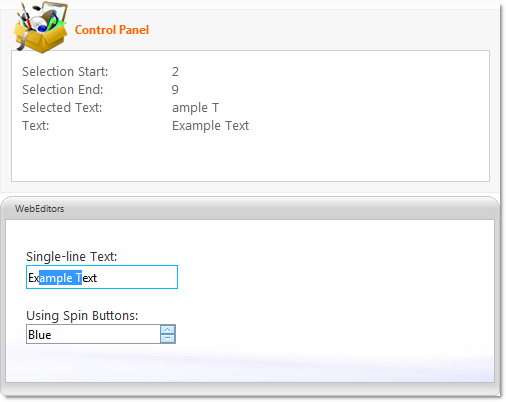Click the Selected Text label

point(62,108)
